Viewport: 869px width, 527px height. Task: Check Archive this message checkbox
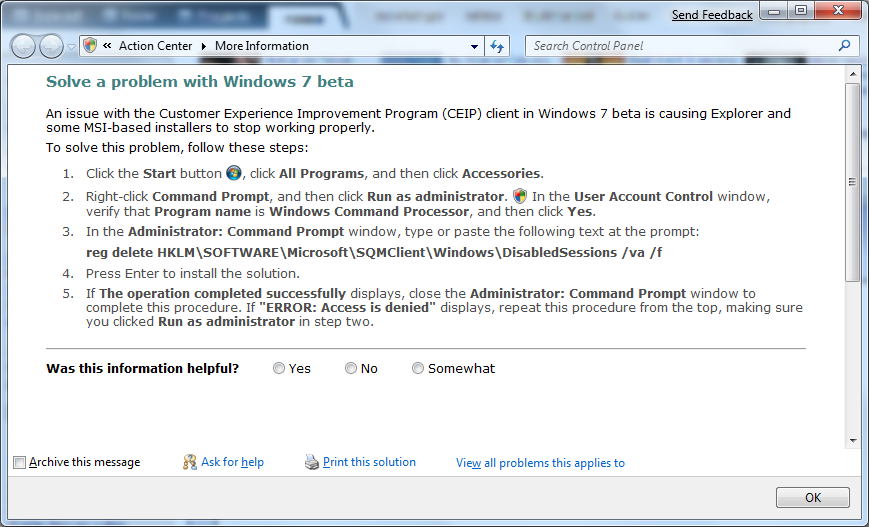(x=19, y=462)
